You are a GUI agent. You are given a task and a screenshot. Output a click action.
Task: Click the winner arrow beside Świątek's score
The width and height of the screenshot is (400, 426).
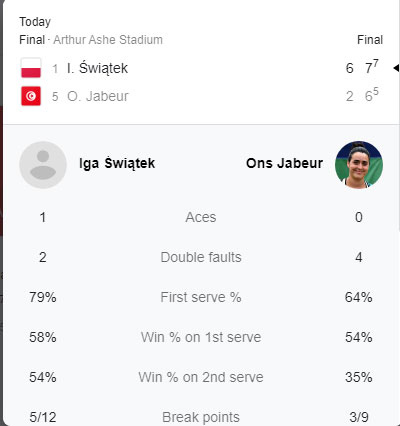(396, 68)
